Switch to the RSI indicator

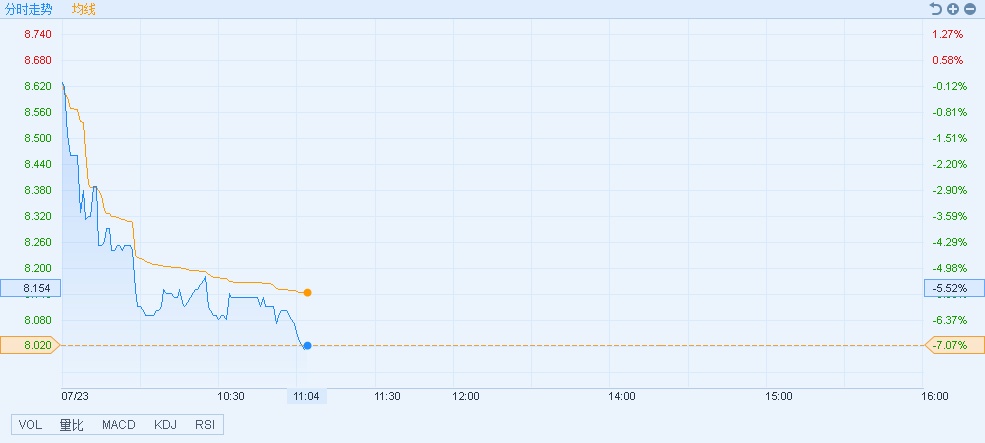tap(204, 425)
